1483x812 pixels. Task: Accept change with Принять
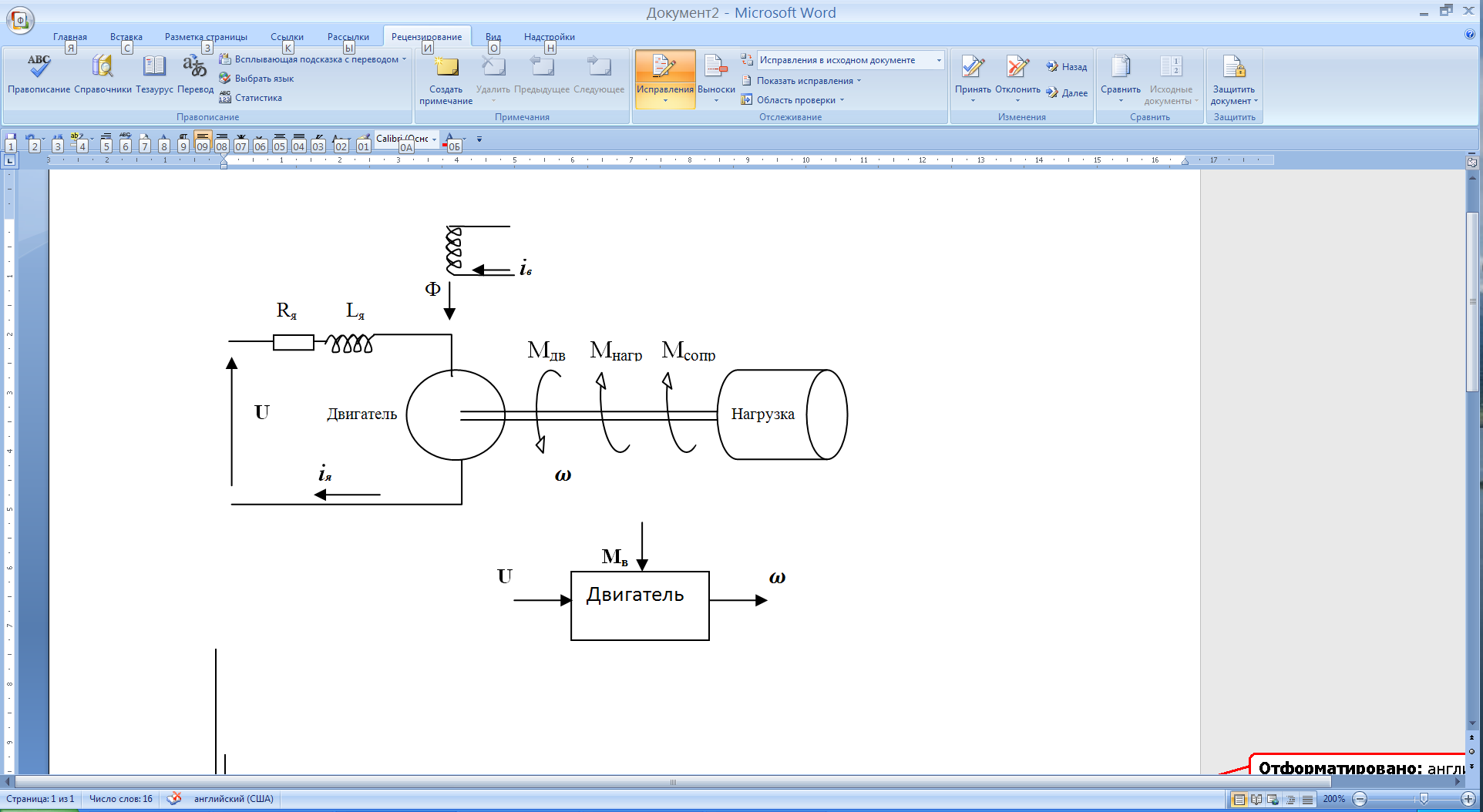[x=973, y=79]
